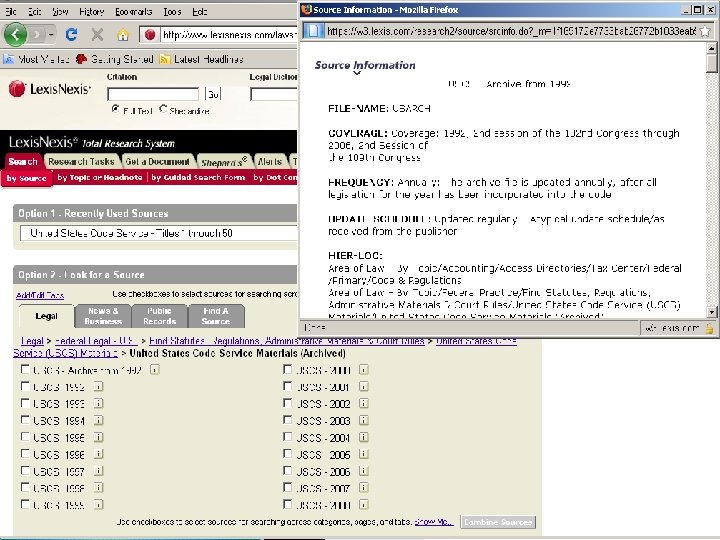Open the recent pages history dropdown arrow
The image size is (720, 540).
pyautogui.click(x=51, y=34)
